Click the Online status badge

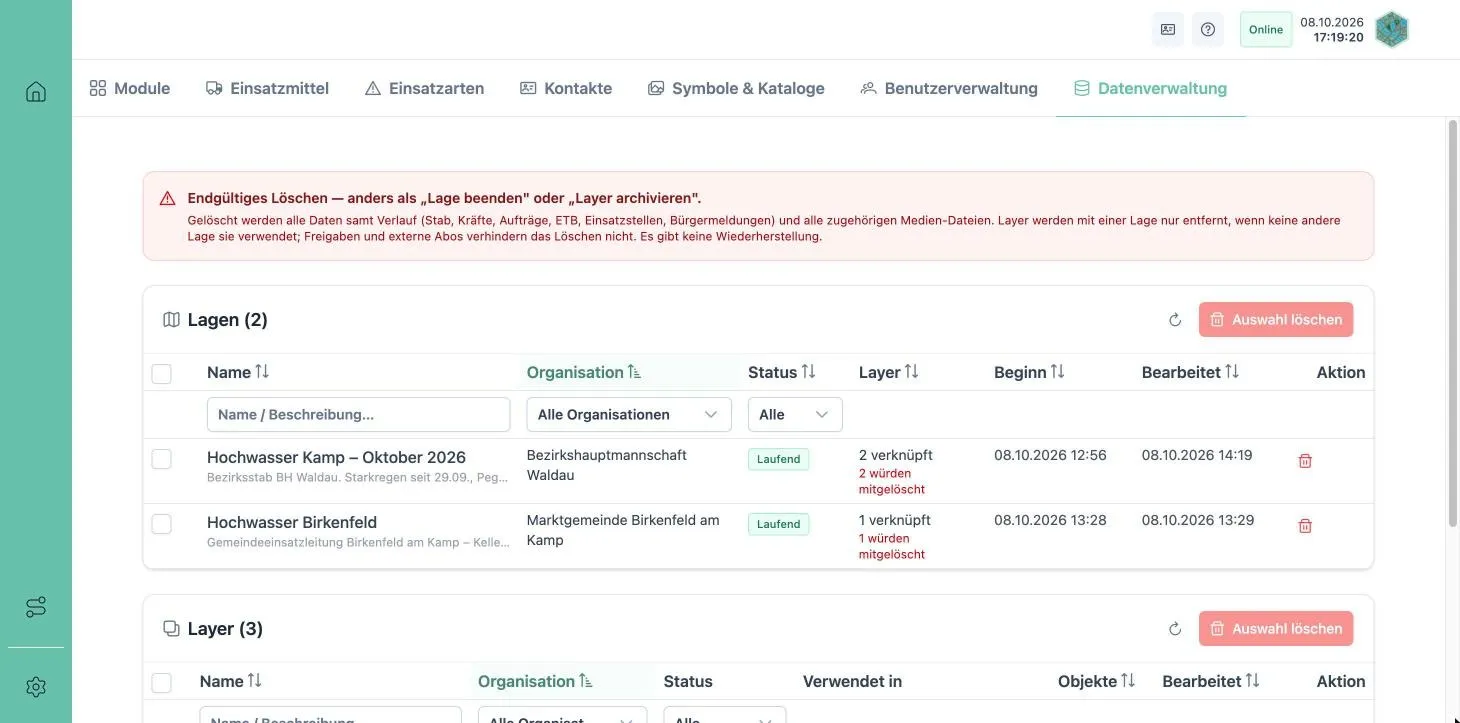[1266, 29]
